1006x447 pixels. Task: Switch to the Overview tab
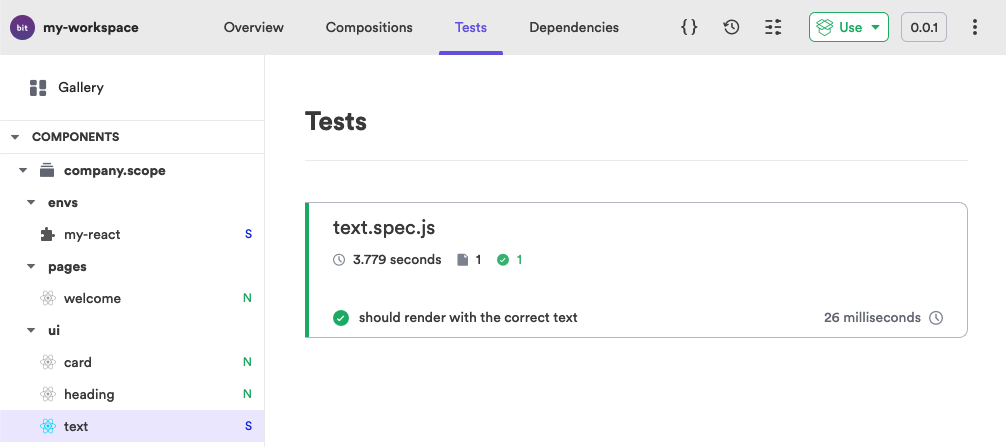coord(254,27)
